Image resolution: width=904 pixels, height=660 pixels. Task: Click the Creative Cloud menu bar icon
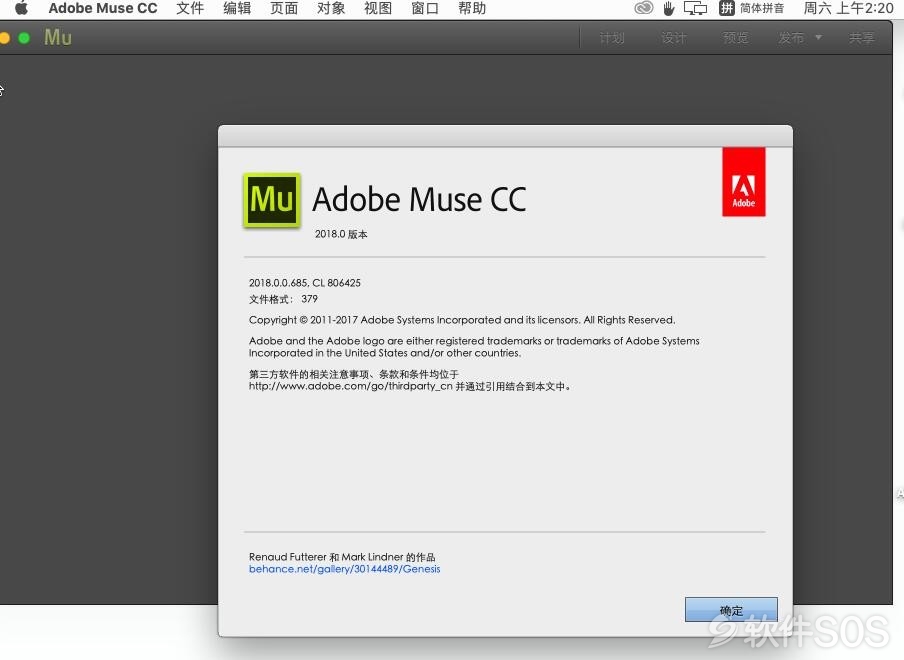(x=643, y=8)
